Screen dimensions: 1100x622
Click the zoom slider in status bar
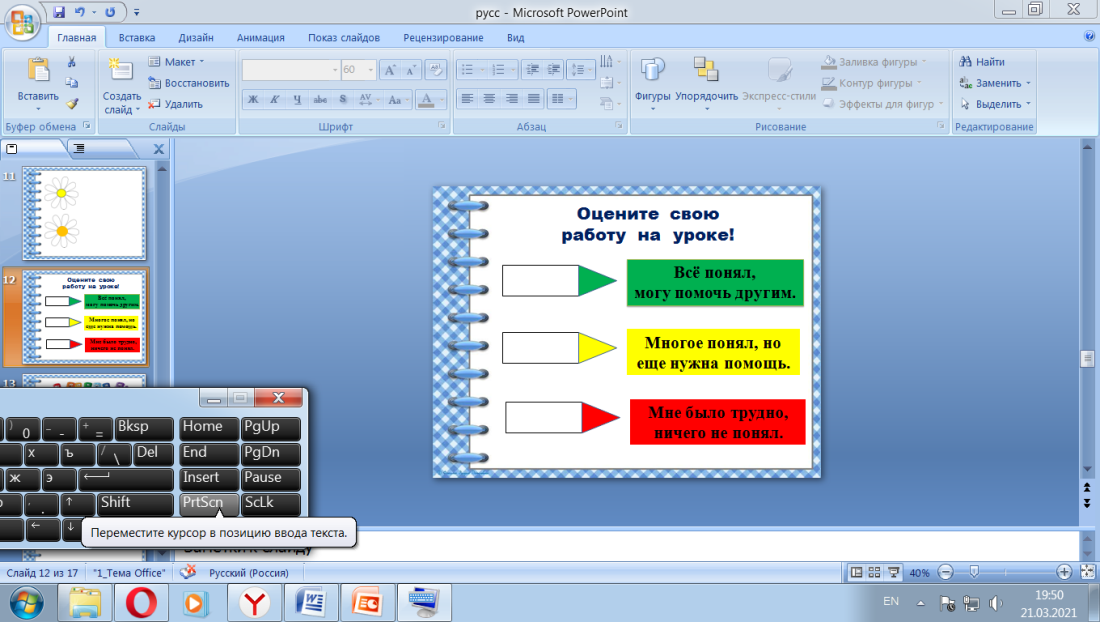point(973,573)
